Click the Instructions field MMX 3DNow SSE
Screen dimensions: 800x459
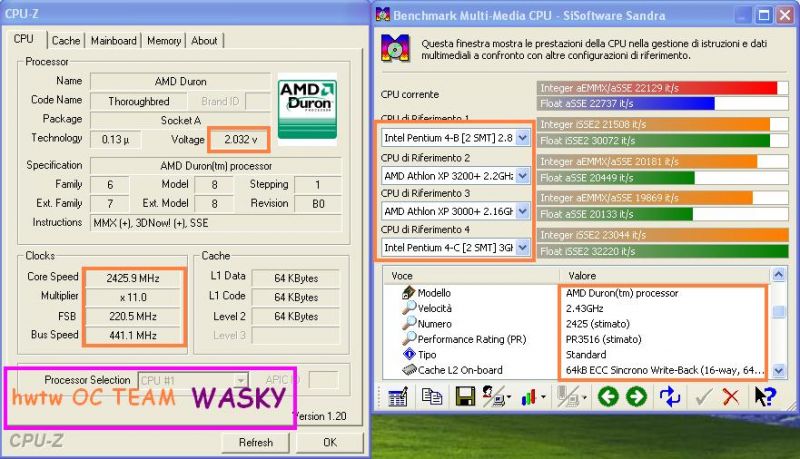pos(216,223)
